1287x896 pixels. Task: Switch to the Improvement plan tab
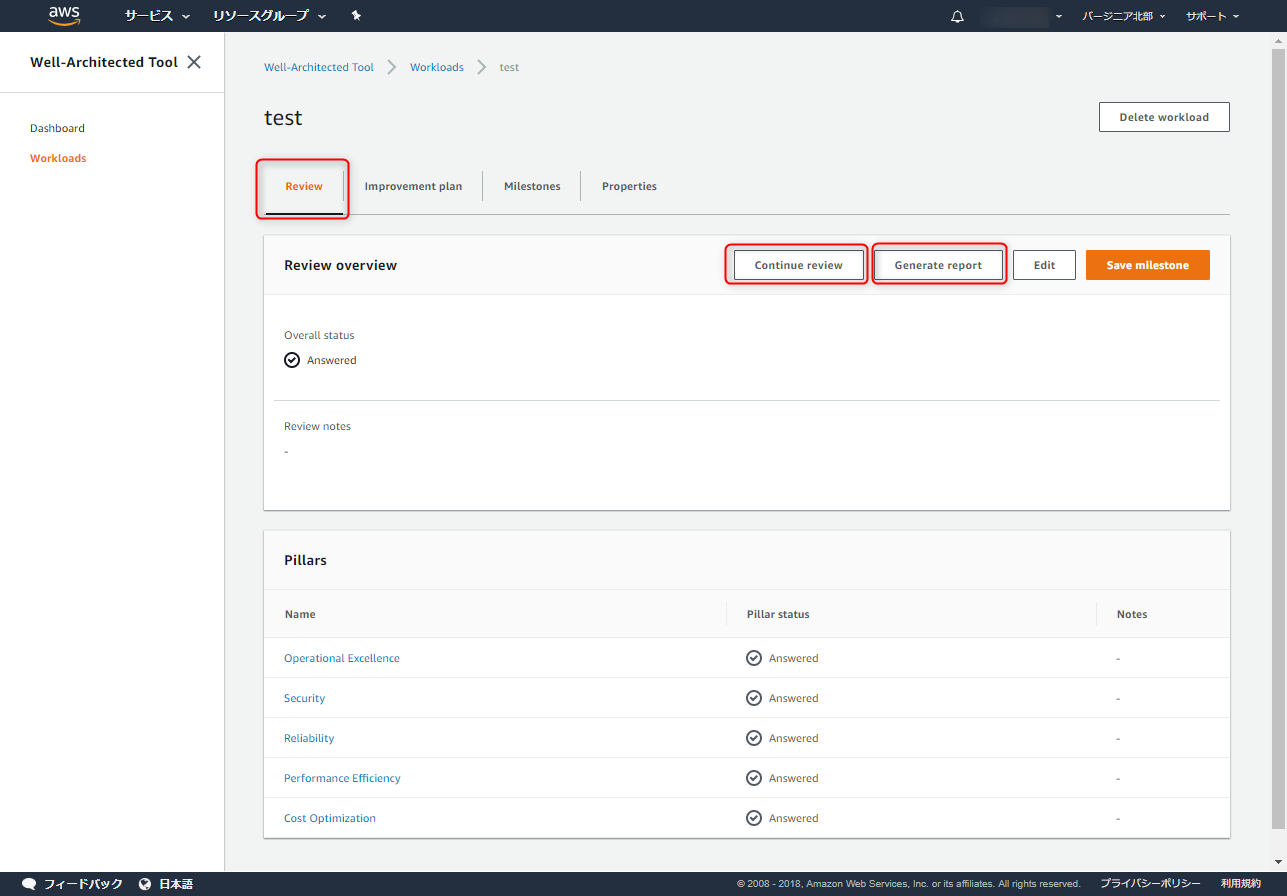click(x=413, y=185)
